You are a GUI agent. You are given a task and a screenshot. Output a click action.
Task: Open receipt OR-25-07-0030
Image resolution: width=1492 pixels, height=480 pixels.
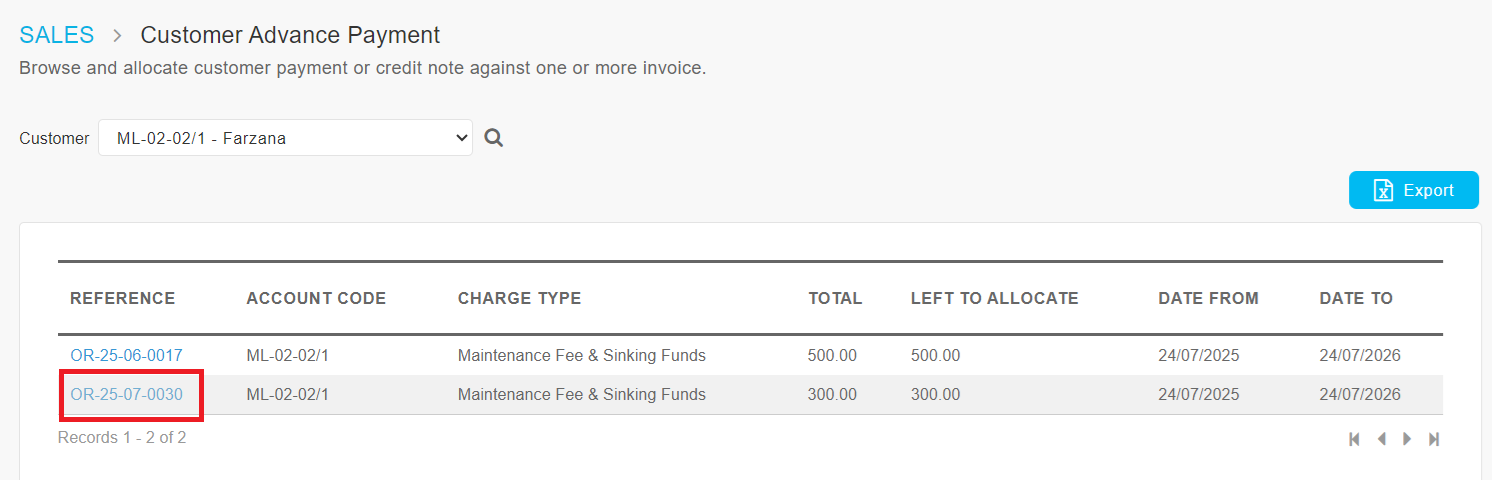point(126,394)
